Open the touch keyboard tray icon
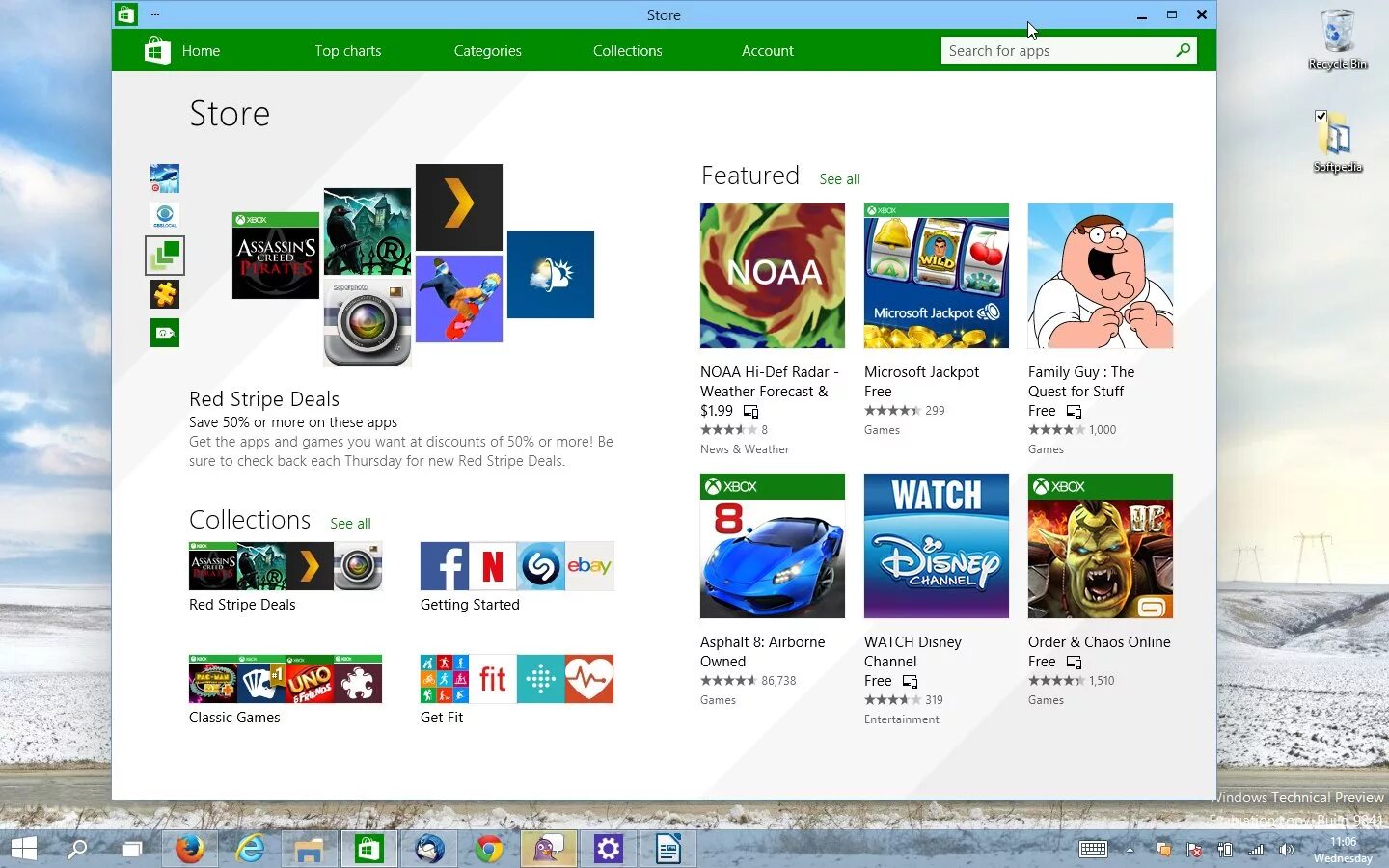Viewport: 1389px width, 868px height. click(1093, 849)
